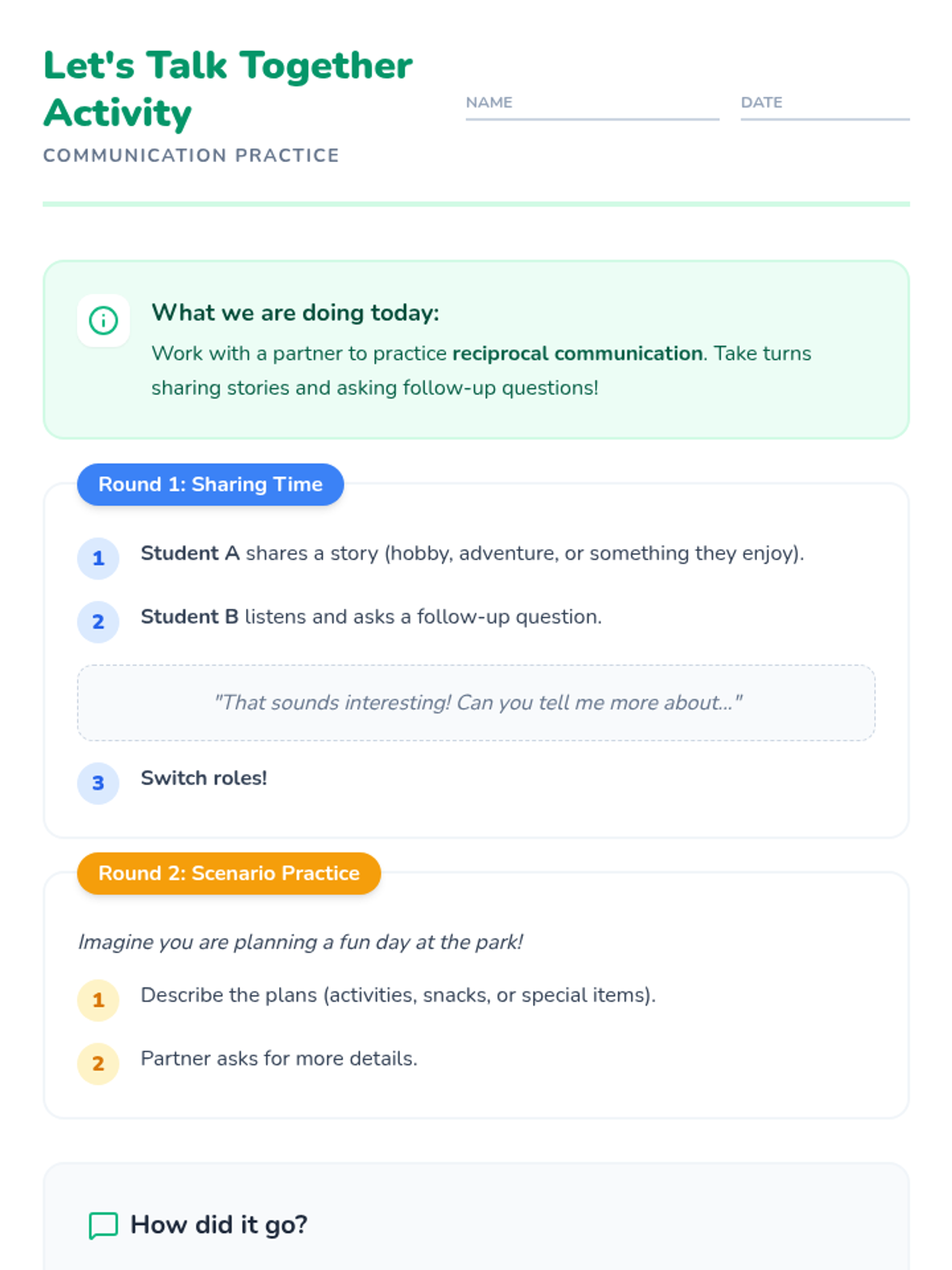952x1270 pixels.
Task: Click the bold Student A text
Action: 190,553
